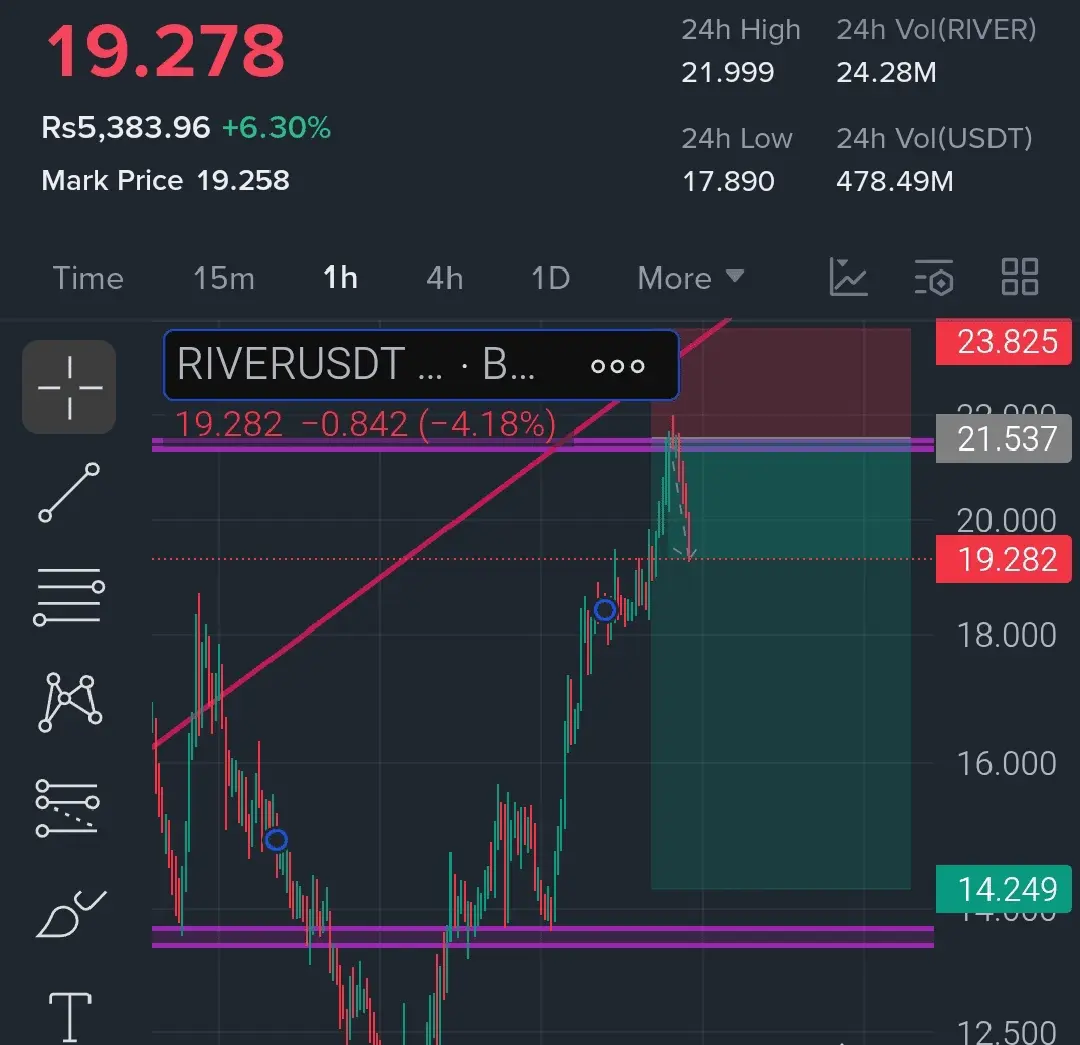
Task: Click the 14.249 target price label
Action: (1004, 889)
